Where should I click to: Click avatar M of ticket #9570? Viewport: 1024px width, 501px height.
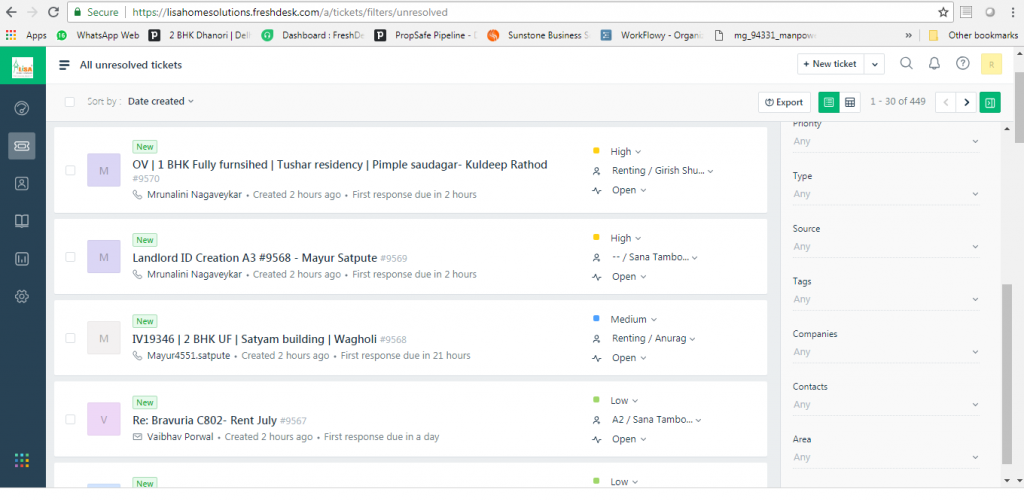[104, 170]
